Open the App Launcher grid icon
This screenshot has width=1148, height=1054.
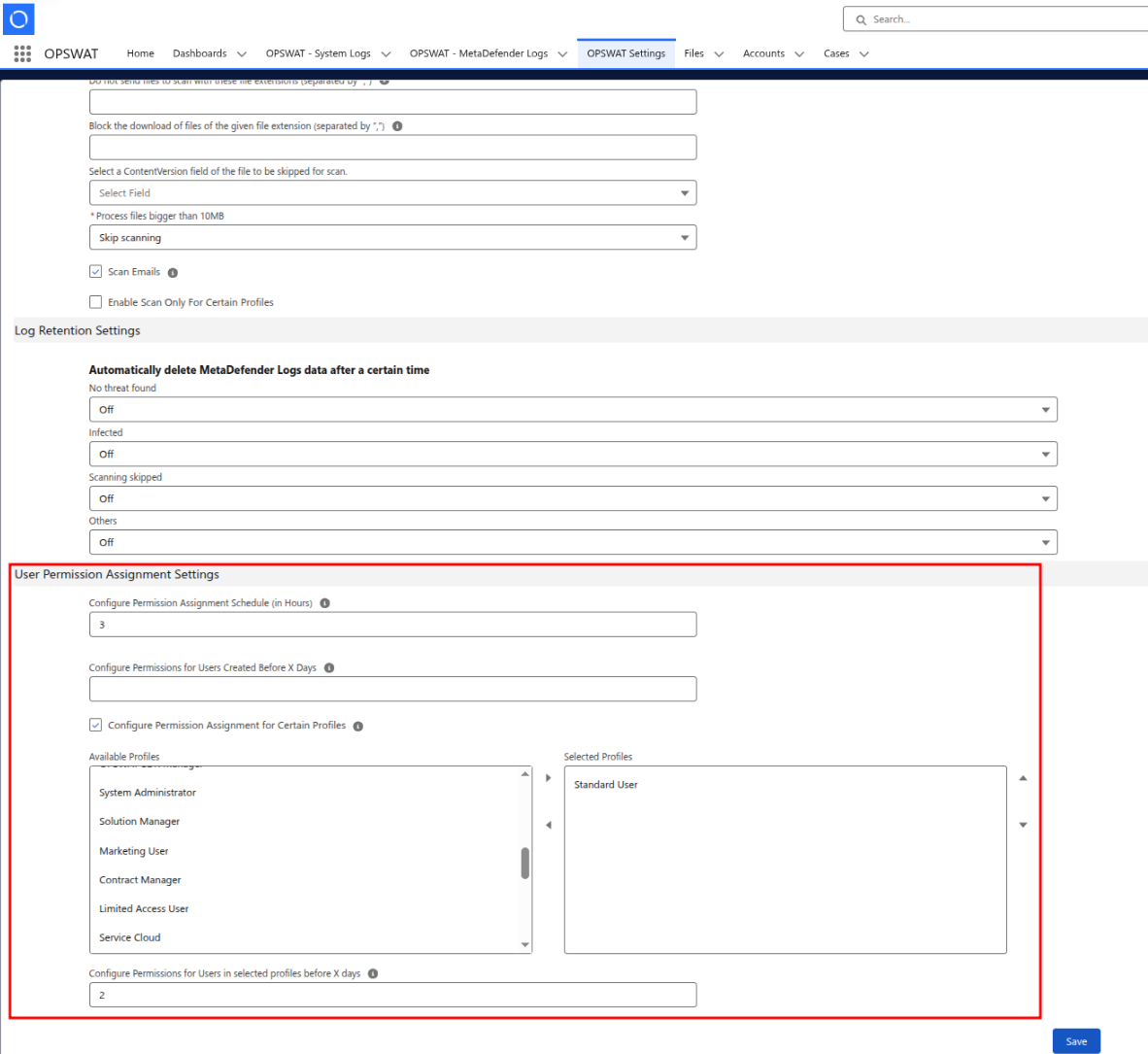[22, 53]
